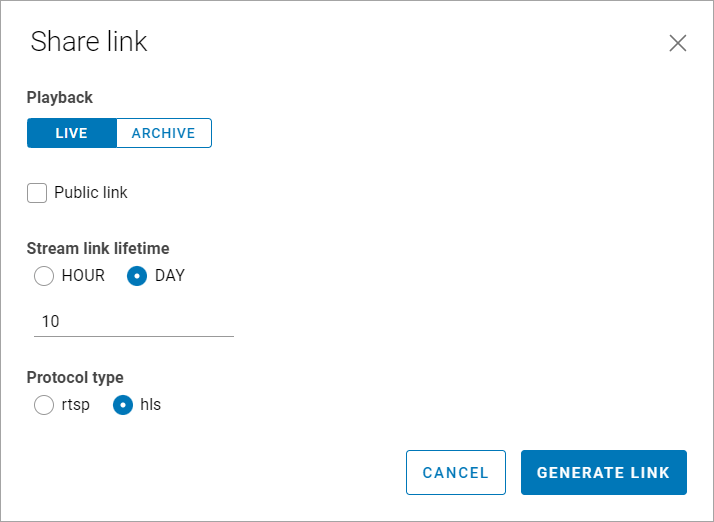Click the "HOUR" label text
Screen dimensions: 714x522
coord(83,276)
